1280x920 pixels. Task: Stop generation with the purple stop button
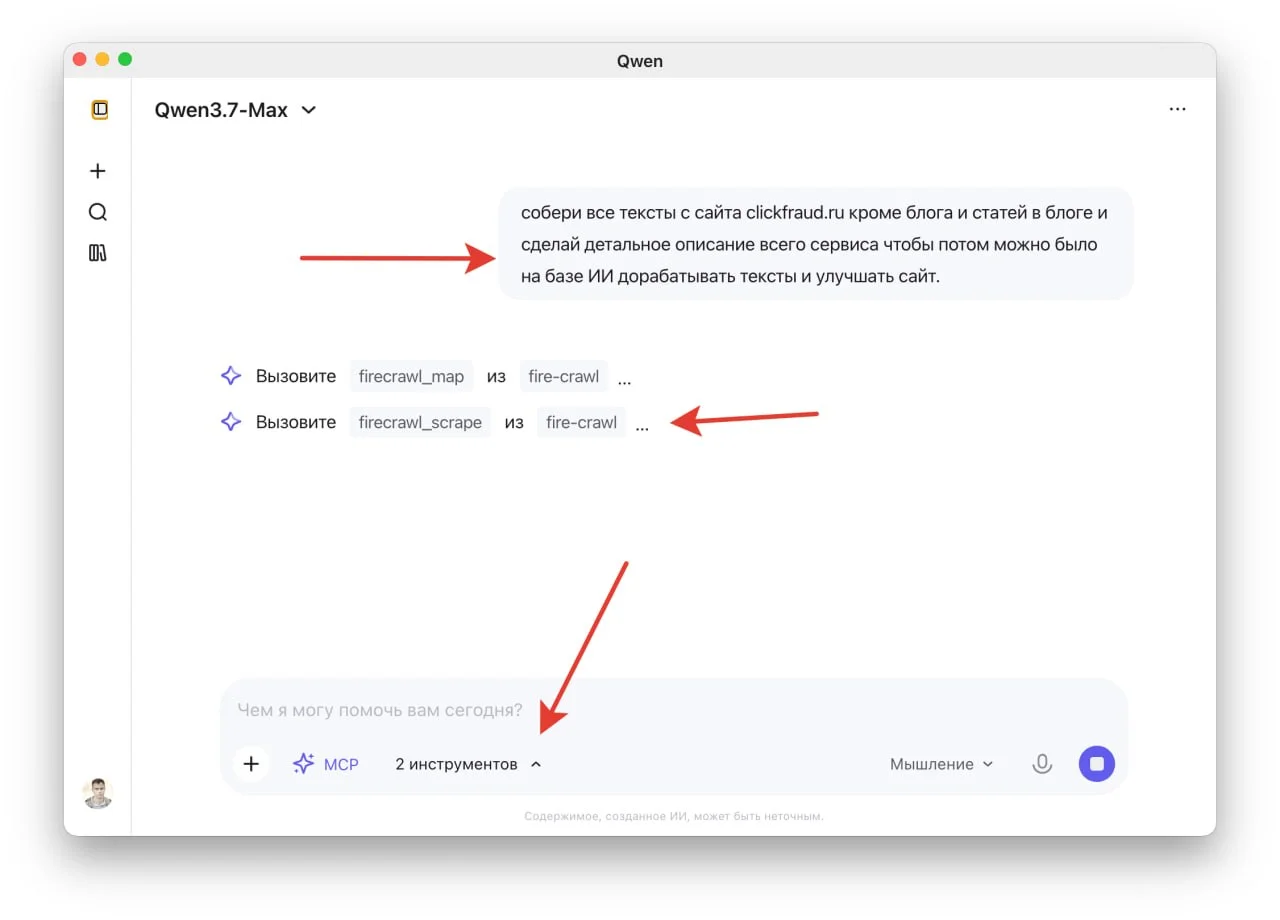[x=1097, y=764]
